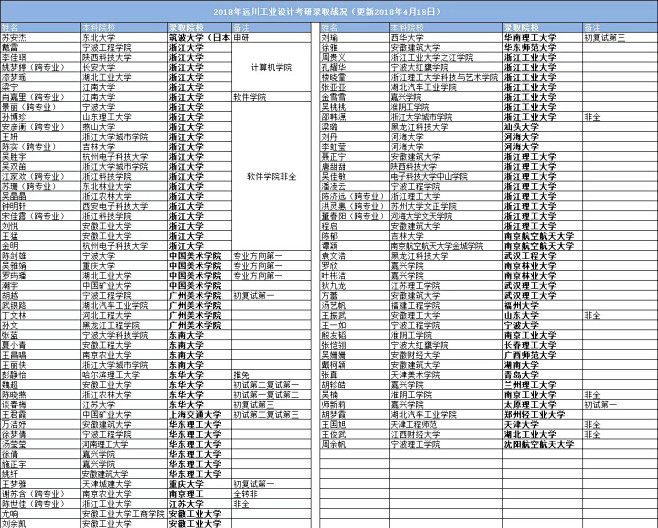Click the cell 山东理工大学
Image resolution: width=658 pixels, height=528 pixels.
124,117
